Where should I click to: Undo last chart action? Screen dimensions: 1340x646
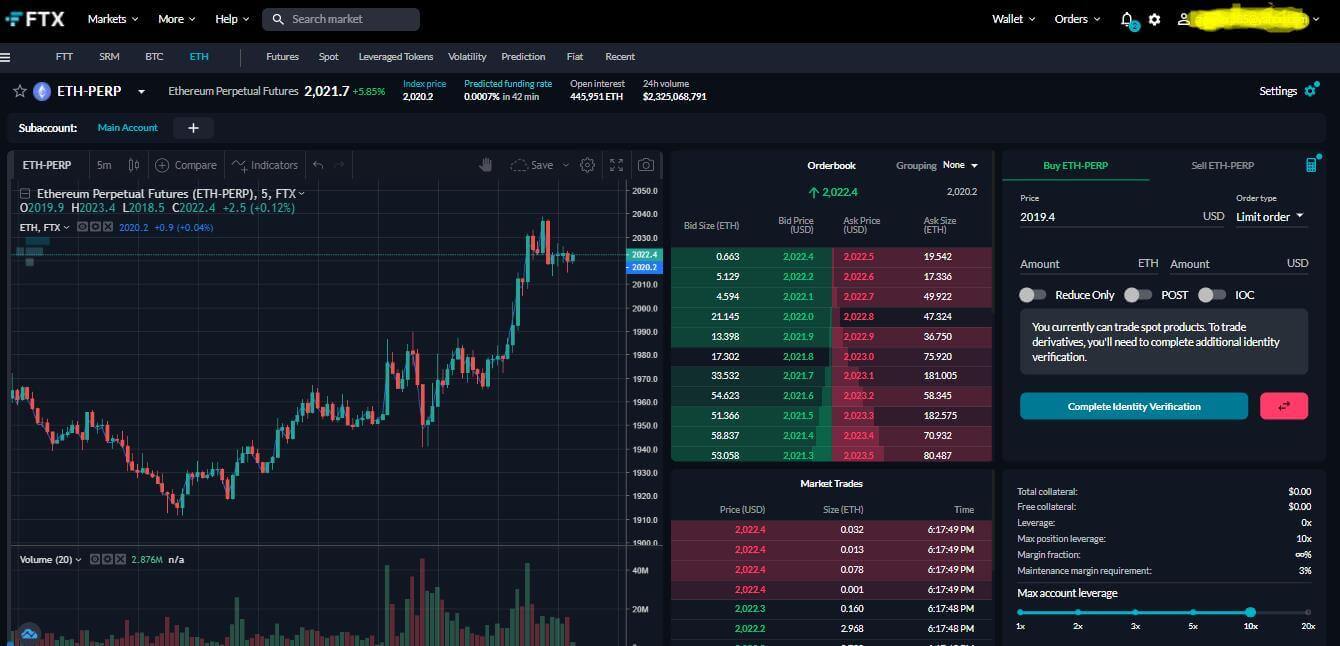pyautogui.click(x=318, y=165)
